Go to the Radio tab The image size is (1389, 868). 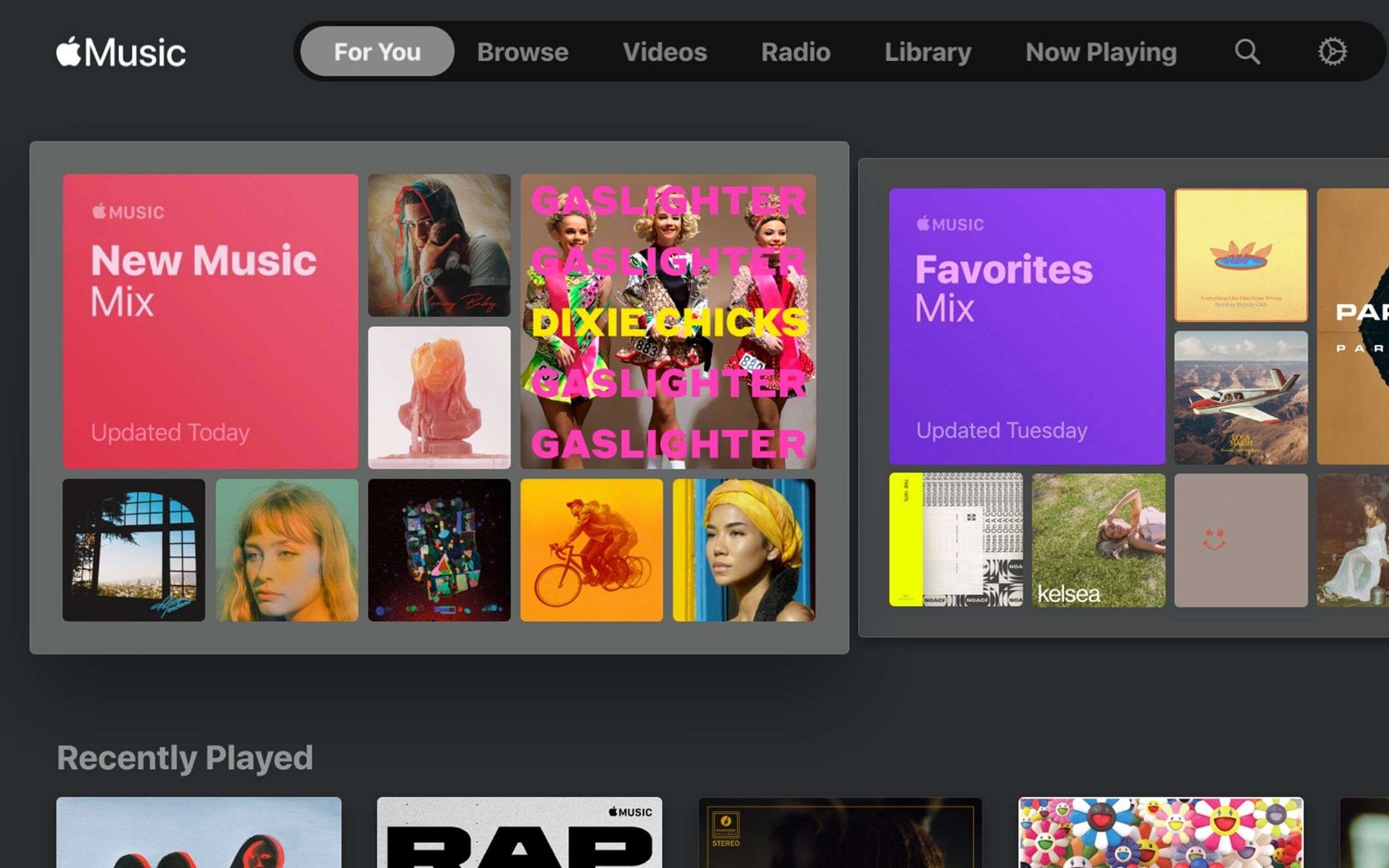pyautogui.click(x=796, y=52)
